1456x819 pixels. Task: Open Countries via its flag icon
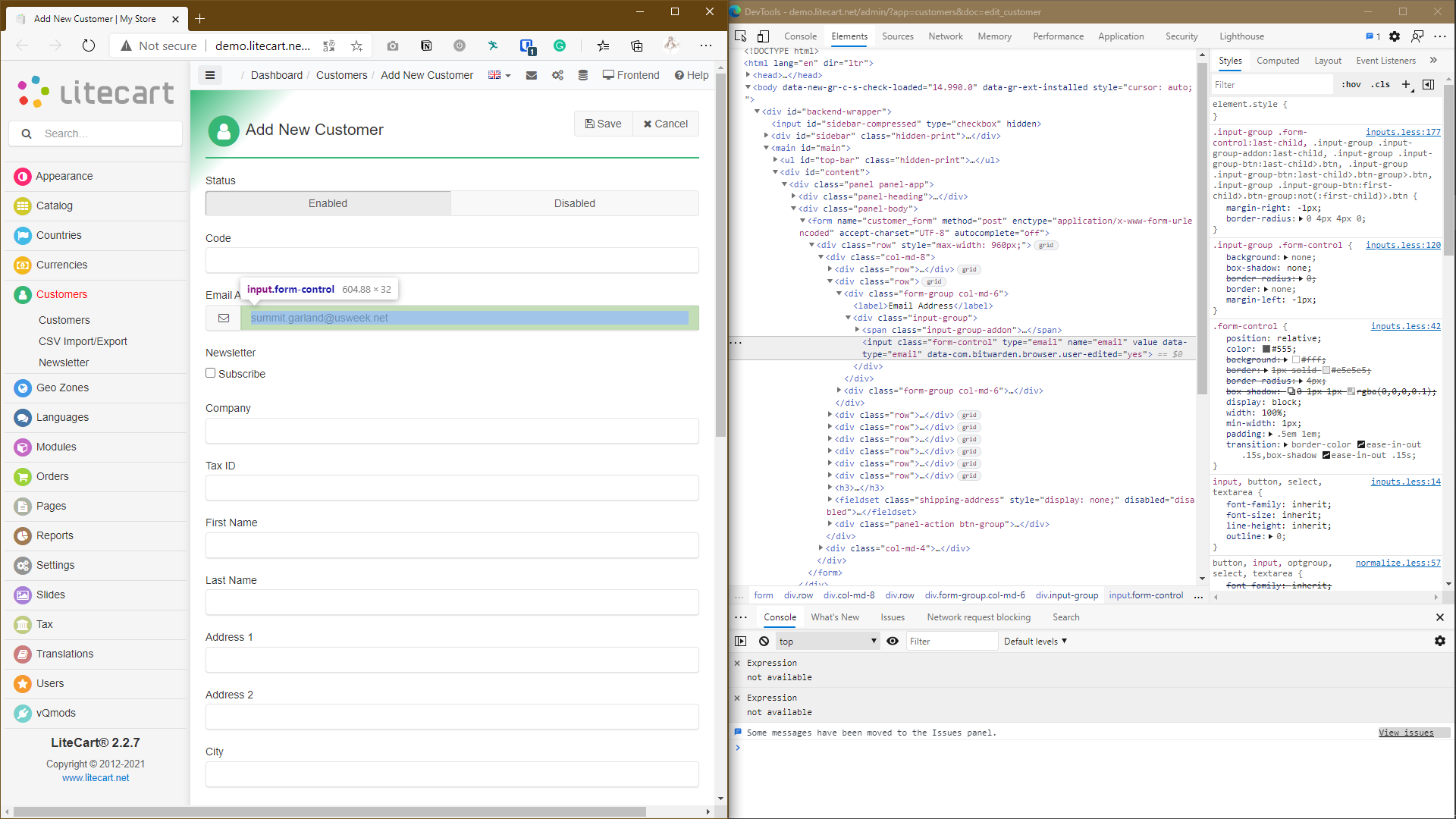pos(23,235)
